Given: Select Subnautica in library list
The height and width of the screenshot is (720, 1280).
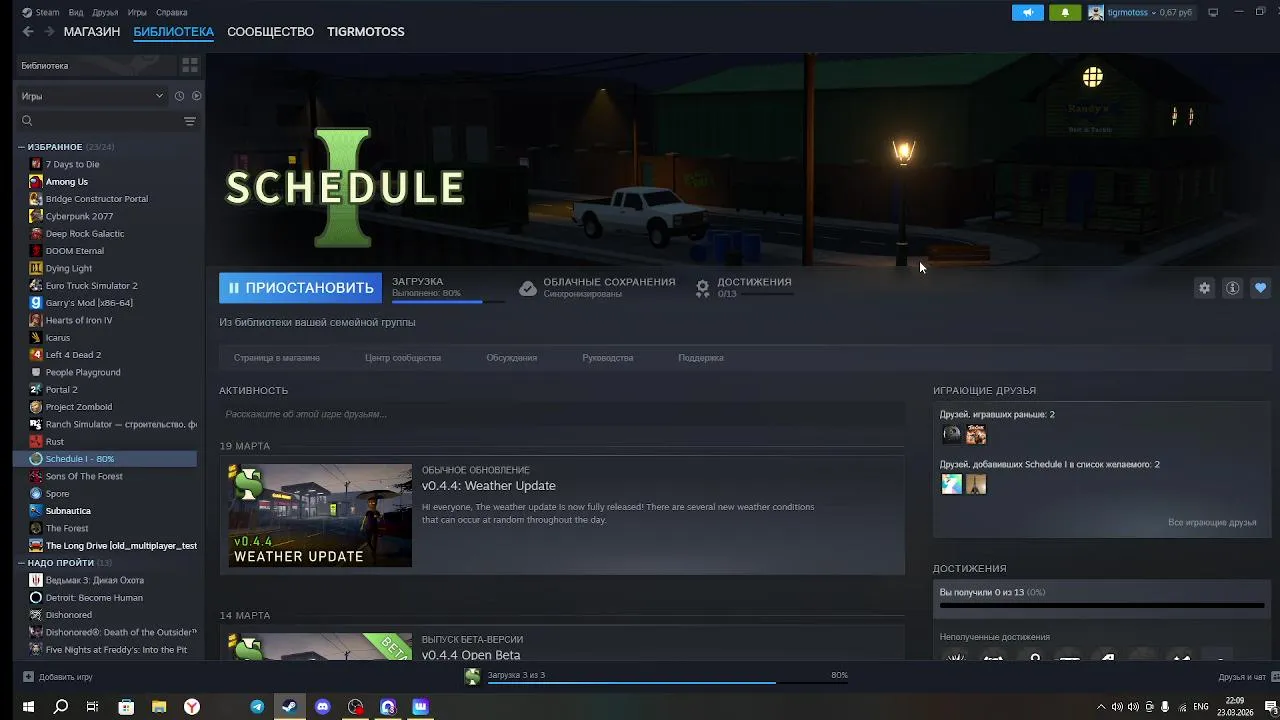Looking at the screenshot, I should coord(68,511).
